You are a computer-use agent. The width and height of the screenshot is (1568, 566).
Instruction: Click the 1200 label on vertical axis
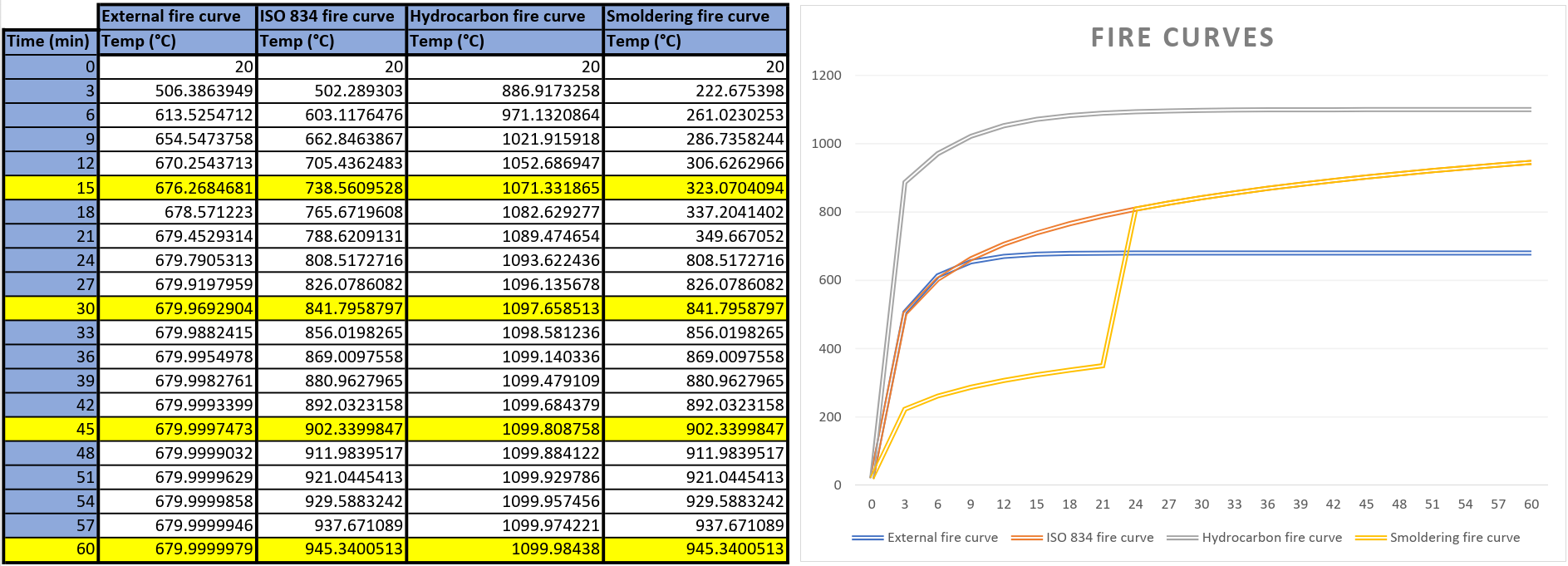pyautogui.click(x=826, y=76)
